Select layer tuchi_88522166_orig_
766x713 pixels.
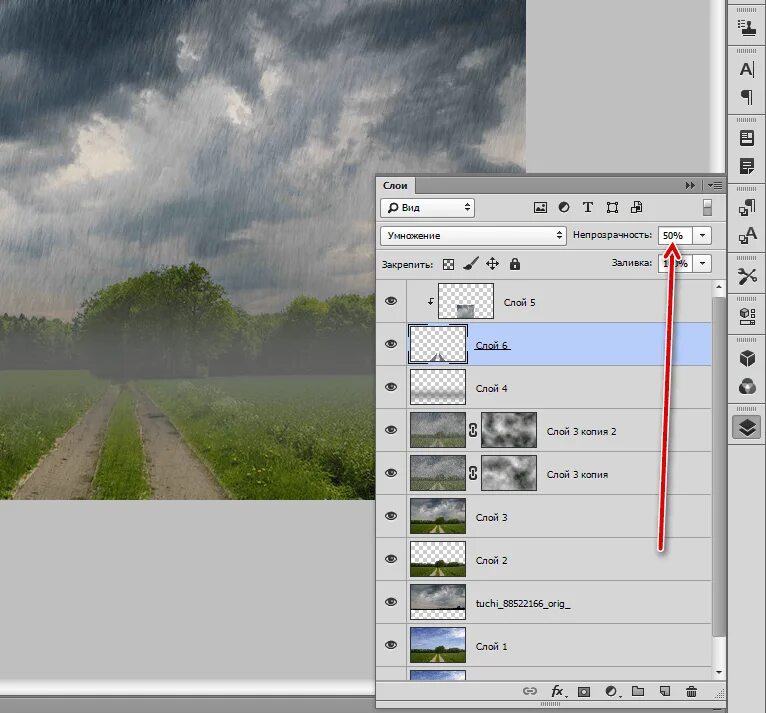[x=559, y=602]
